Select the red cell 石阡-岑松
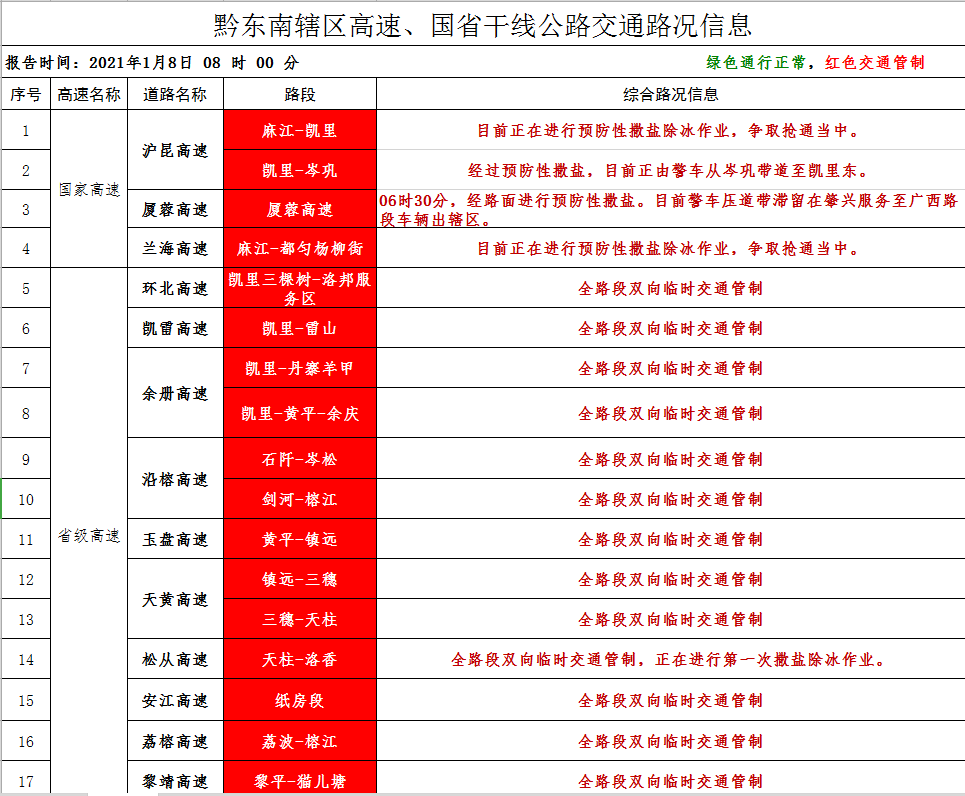This screenshot has height=796, width=965. 300,459
